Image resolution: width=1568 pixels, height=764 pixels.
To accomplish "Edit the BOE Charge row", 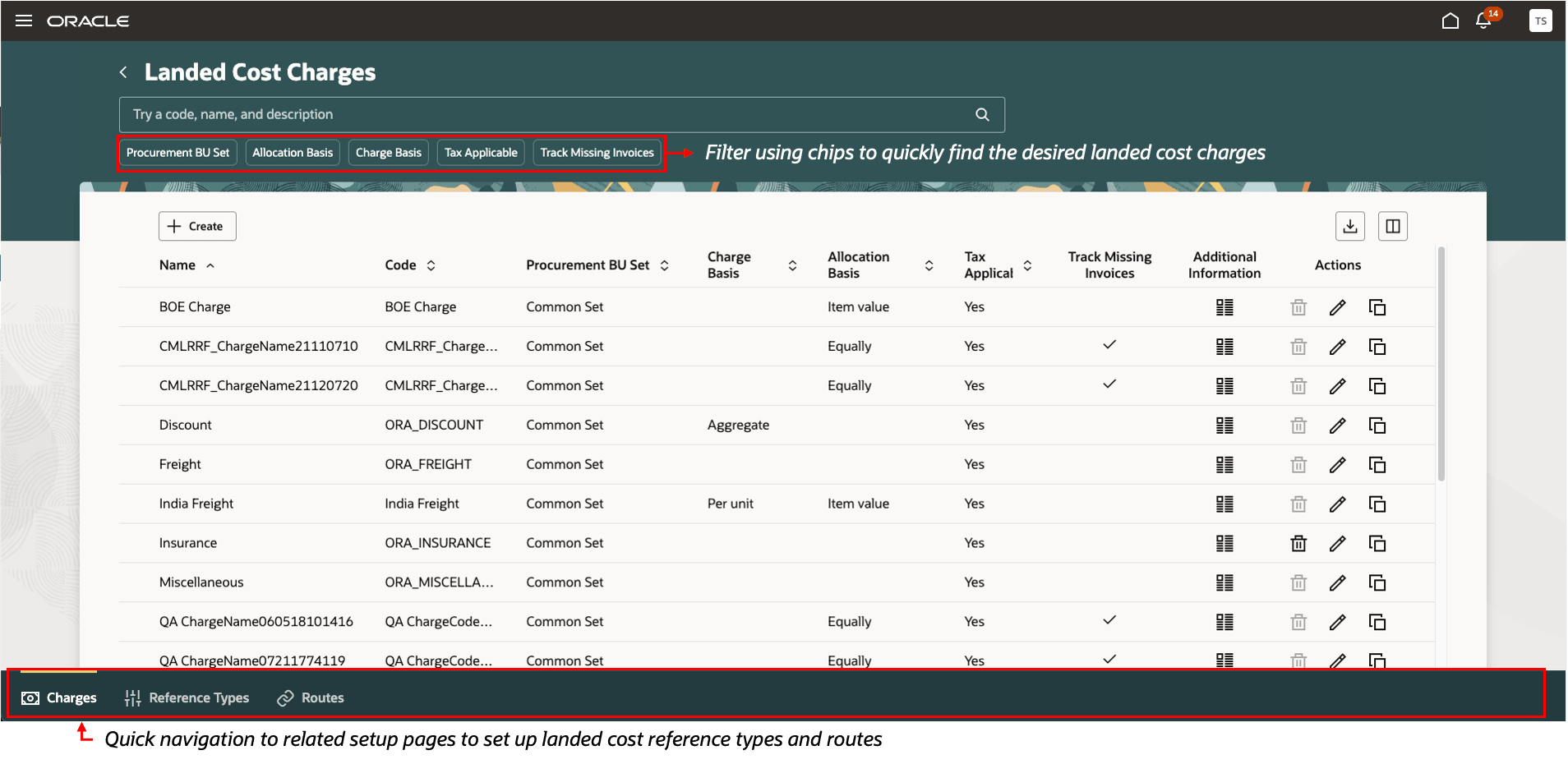I will pyautogui.click(x=1338, y=307).
